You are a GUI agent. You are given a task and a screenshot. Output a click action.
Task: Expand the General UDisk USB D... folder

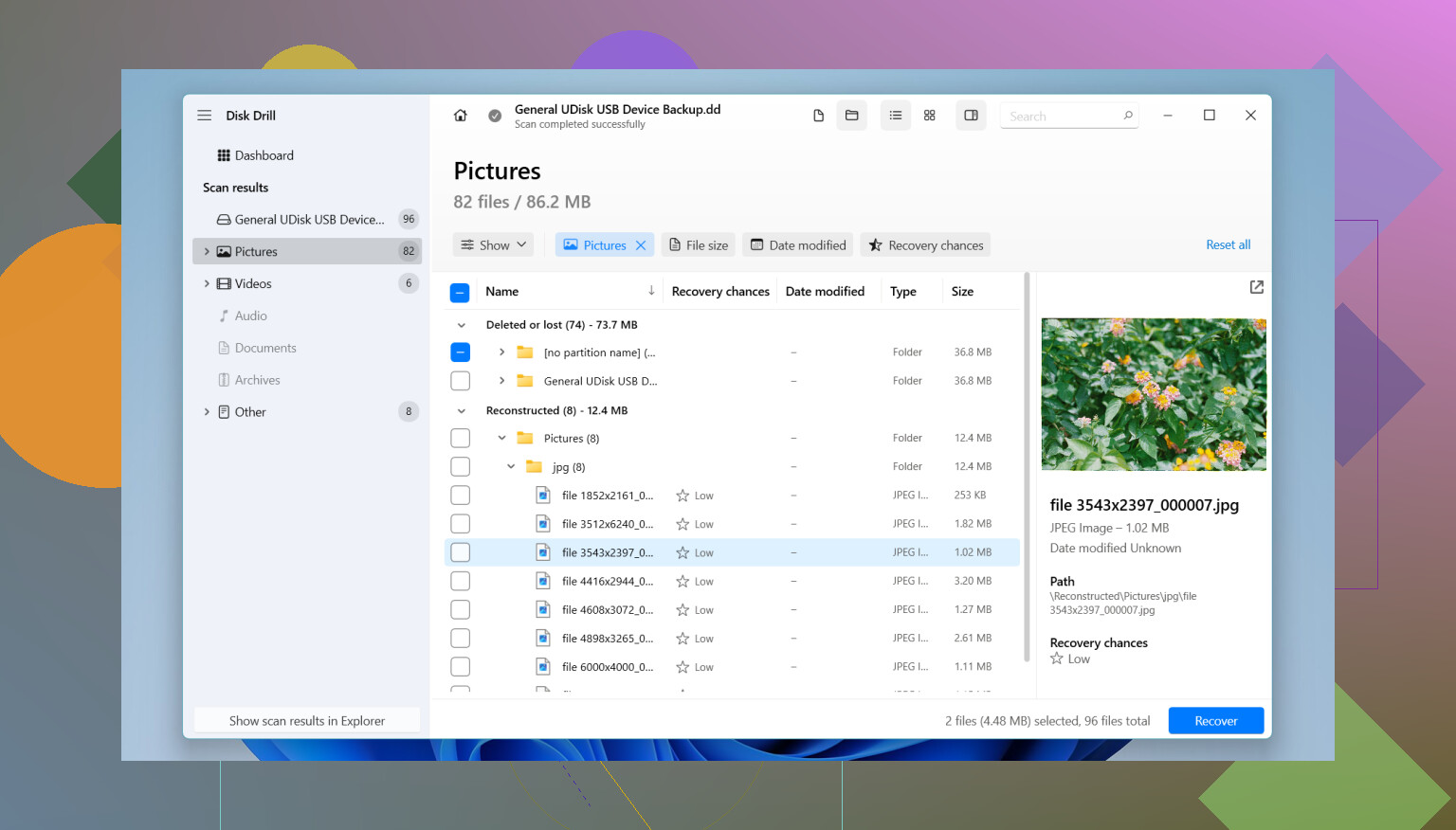pos(501,381)
